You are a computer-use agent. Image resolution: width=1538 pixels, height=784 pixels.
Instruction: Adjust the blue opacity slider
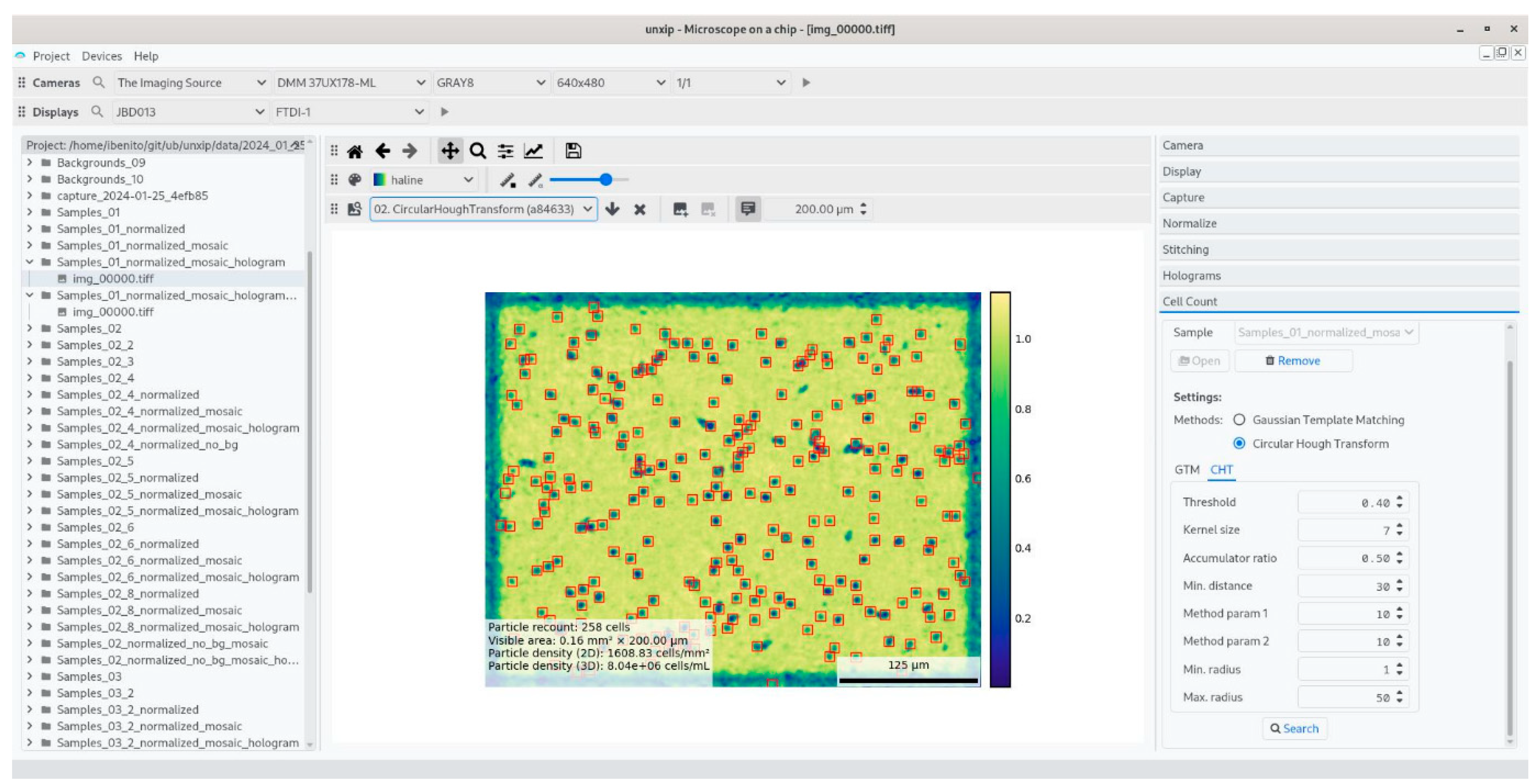point(606,180)
